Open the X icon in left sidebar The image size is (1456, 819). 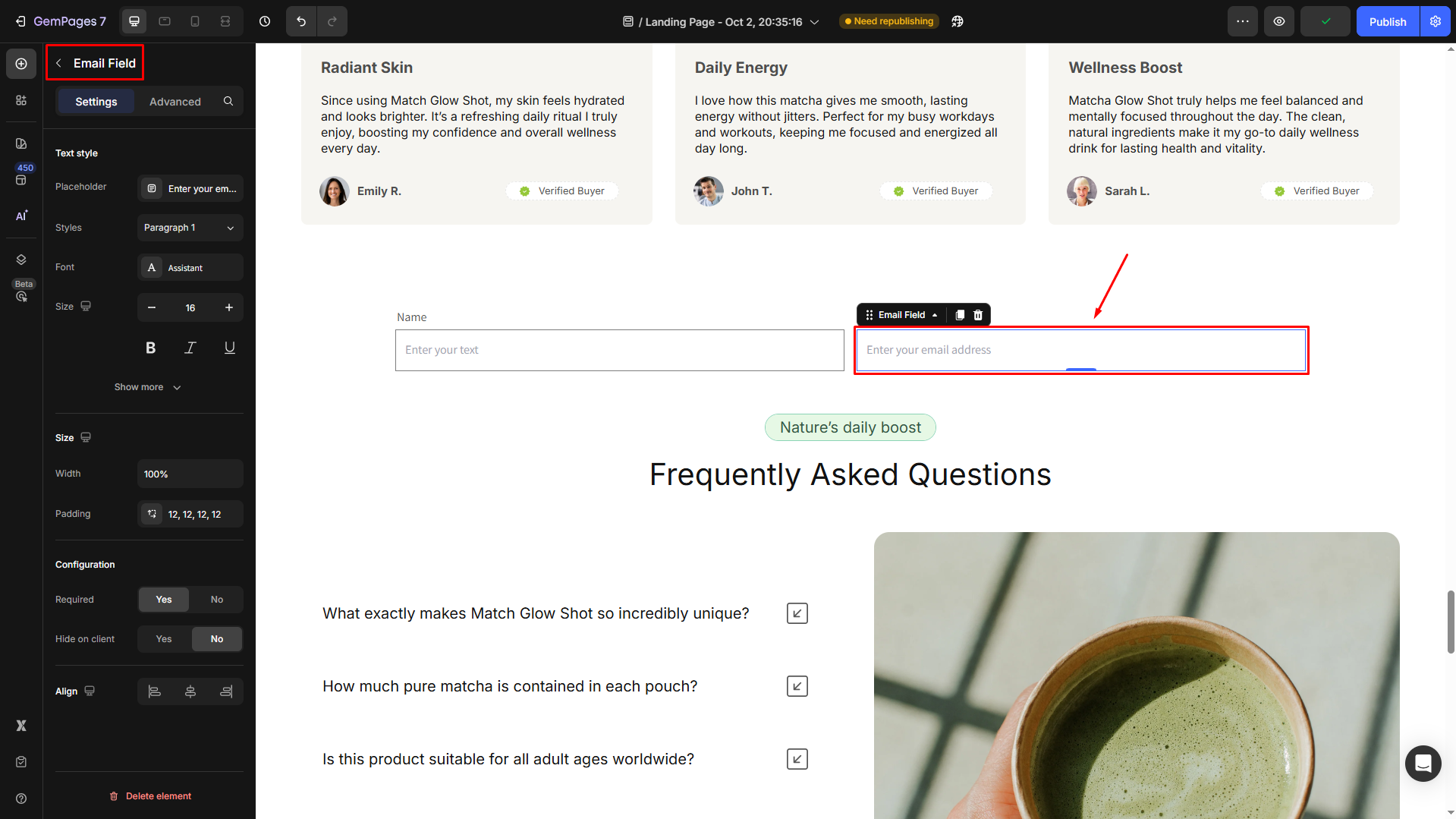(21, 726)
